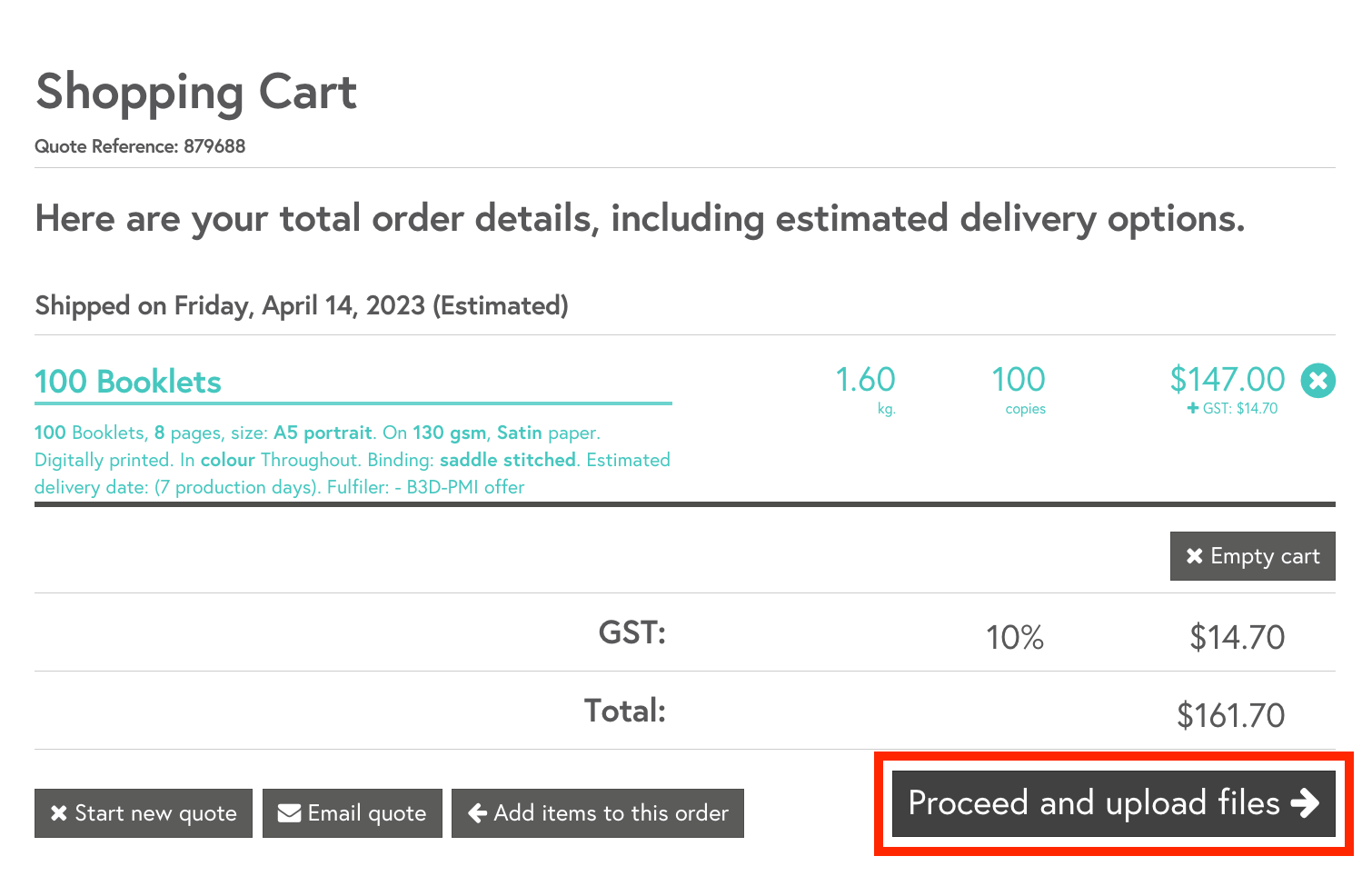Click the $161.70 total amount

coord(1230,716)
